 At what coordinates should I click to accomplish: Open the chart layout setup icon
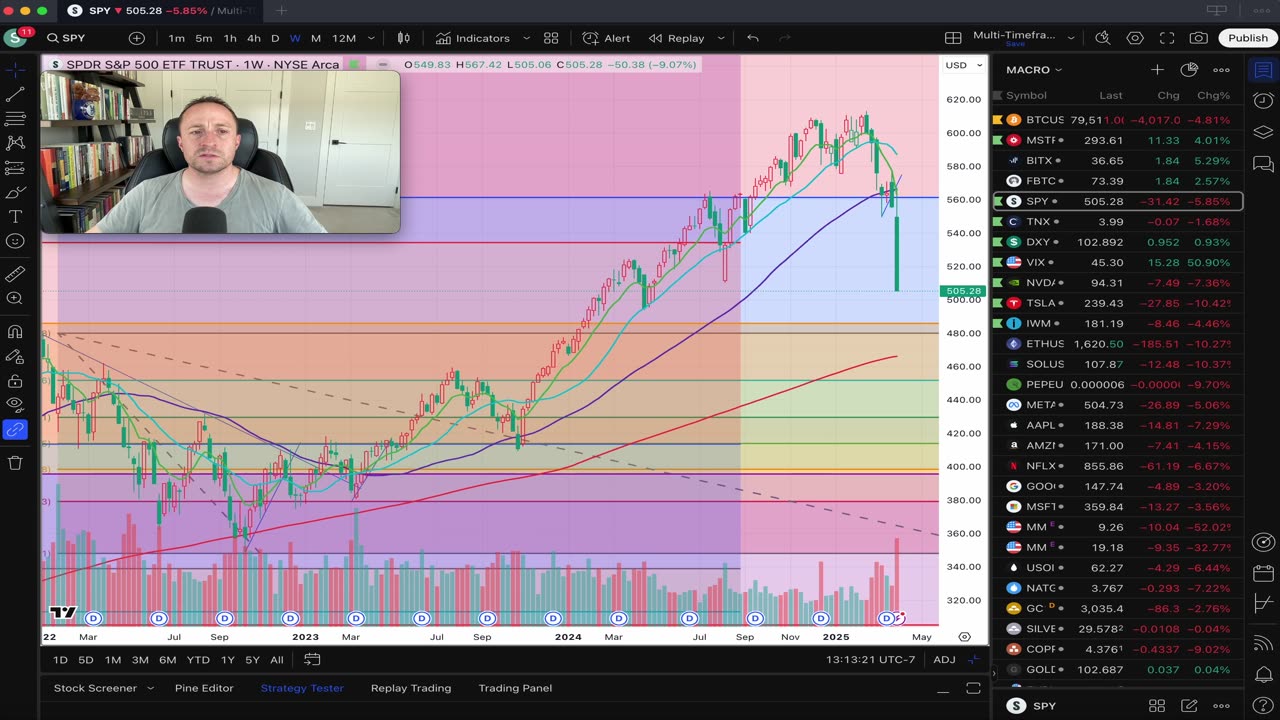point(953,38)
